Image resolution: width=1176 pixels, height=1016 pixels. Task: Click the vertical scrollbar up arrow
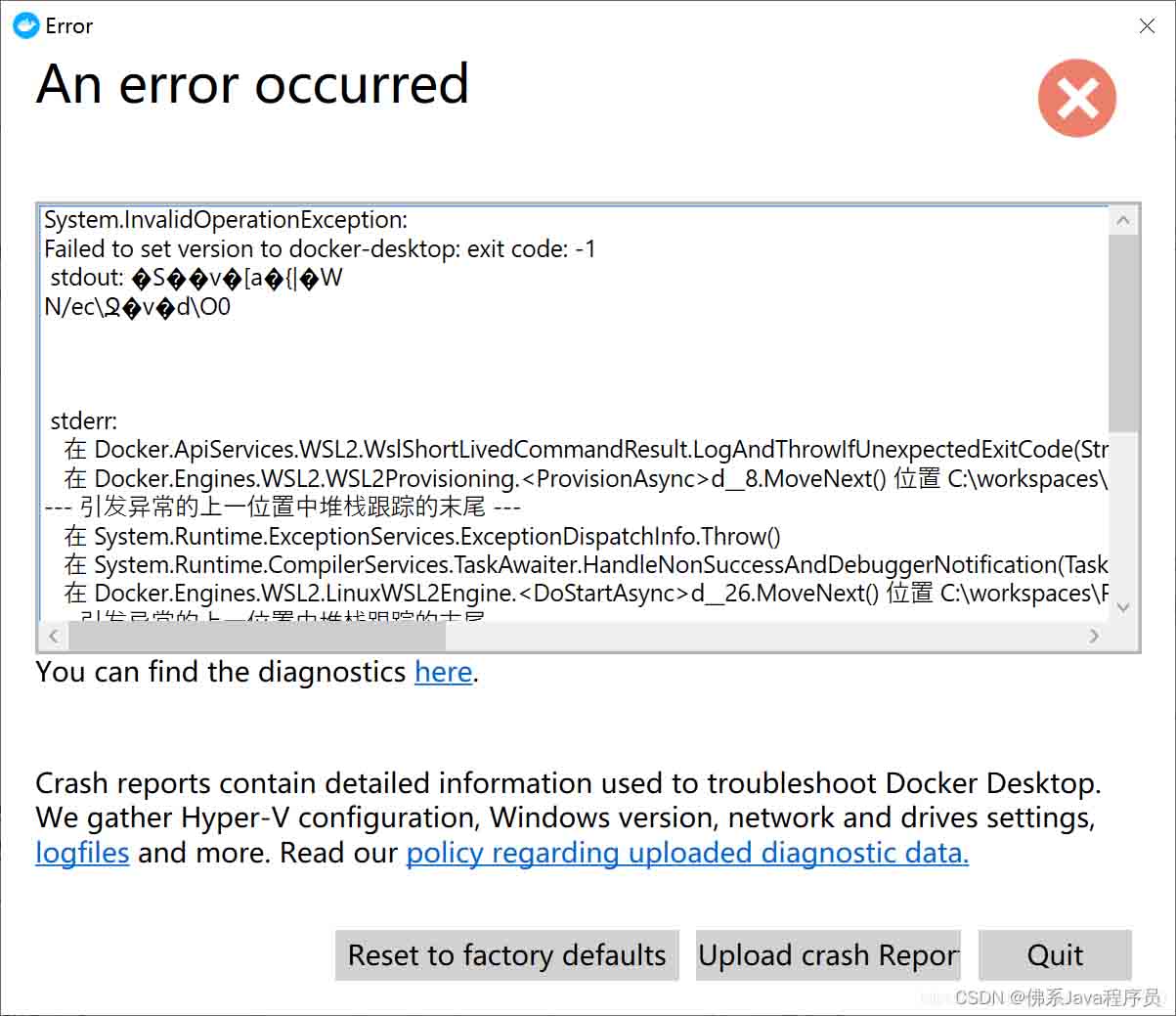1123,220
